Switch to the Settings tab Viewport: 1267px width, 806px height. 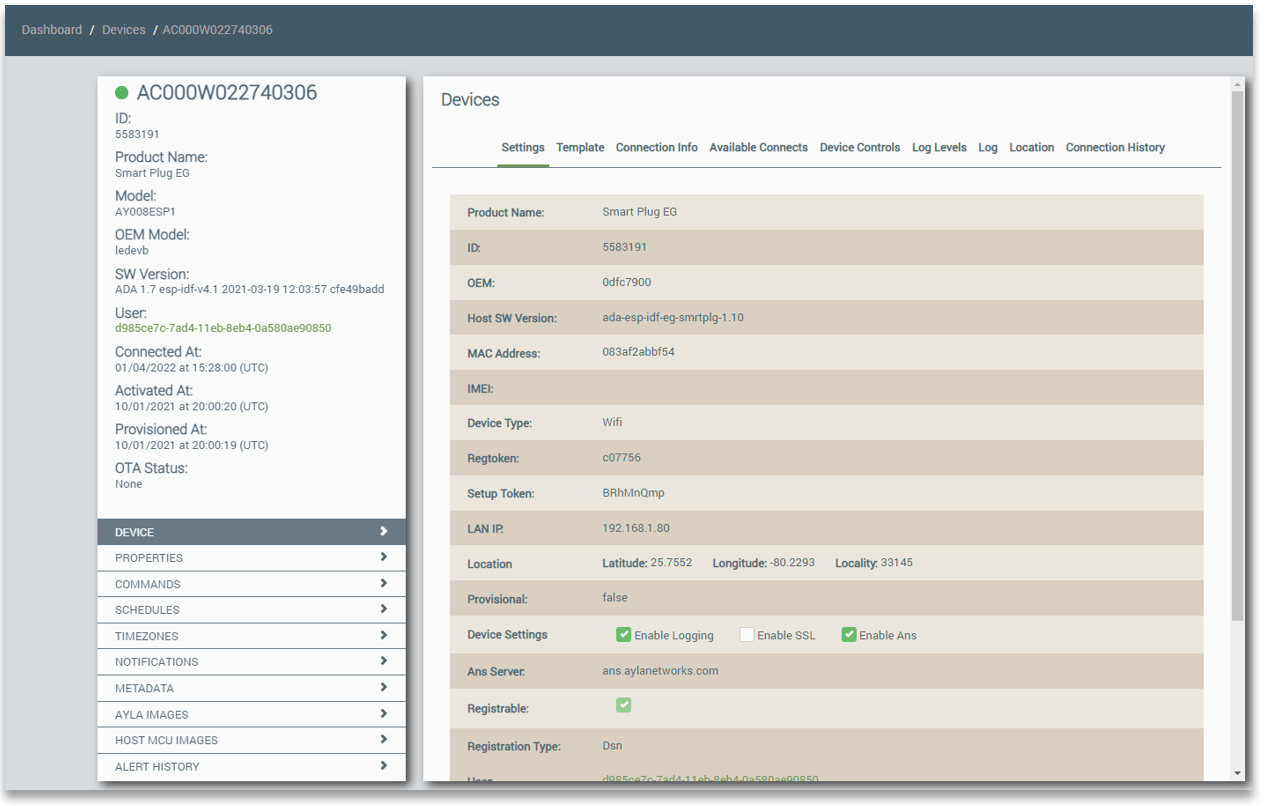[523, 147]
